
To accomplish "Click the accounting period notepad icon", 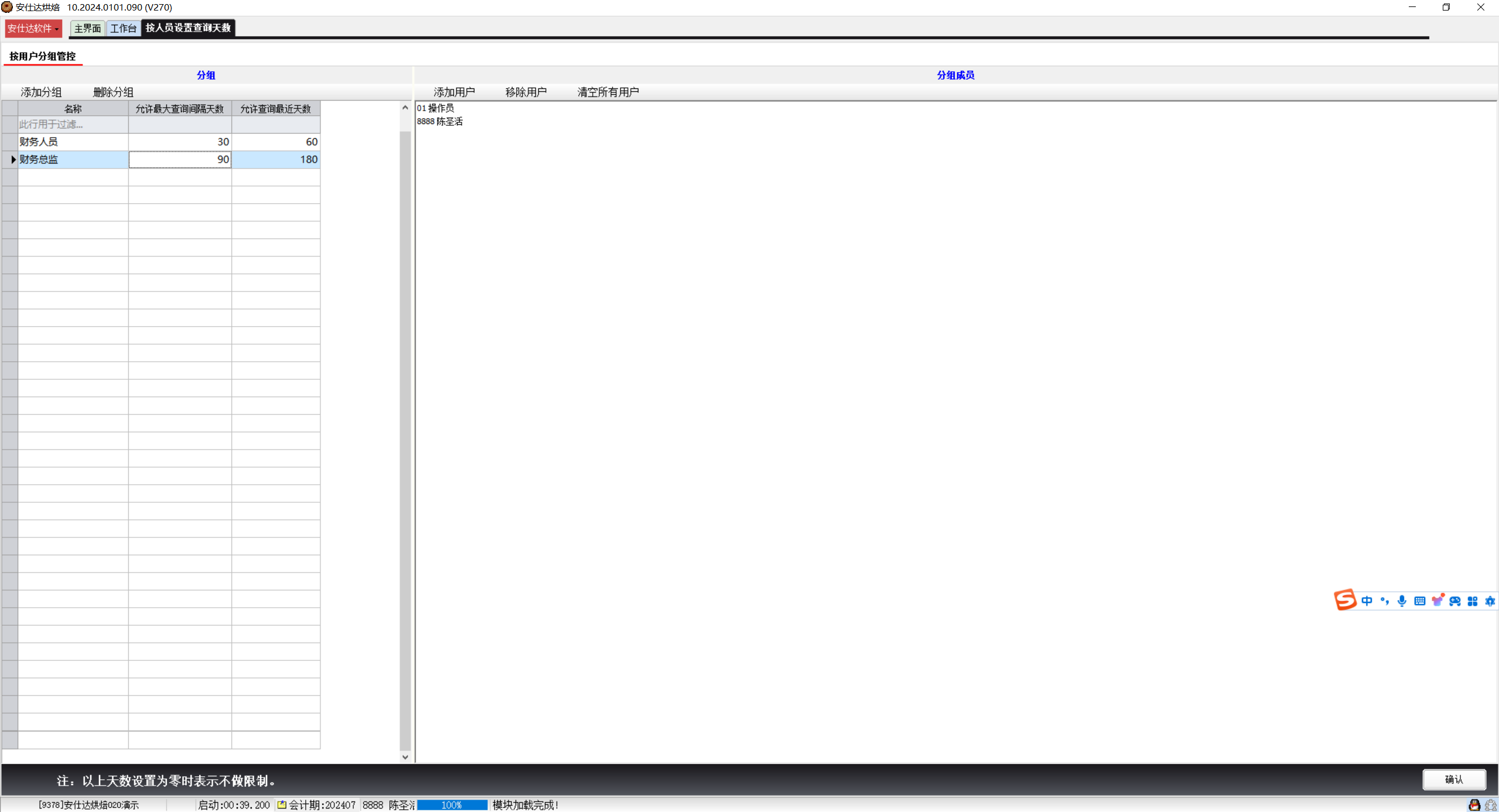I will pos(282,805).
